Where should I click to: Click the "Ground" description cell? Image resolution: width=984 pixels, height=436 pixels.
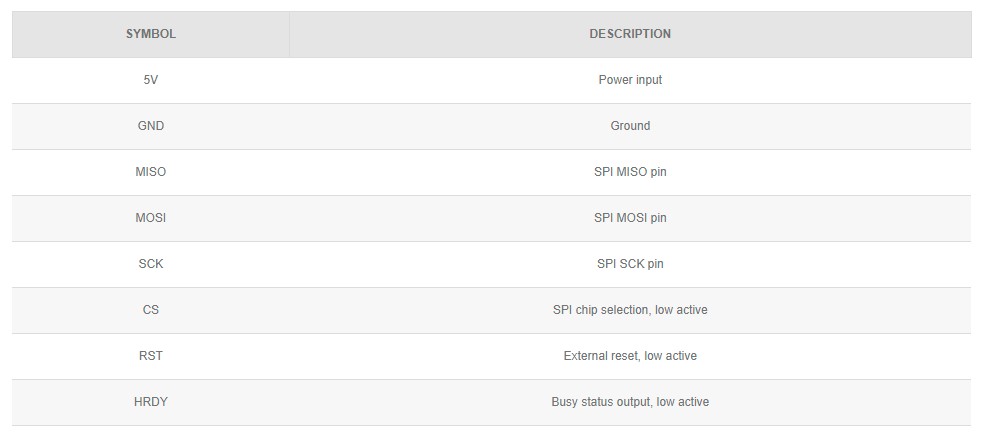click(630, 126)
